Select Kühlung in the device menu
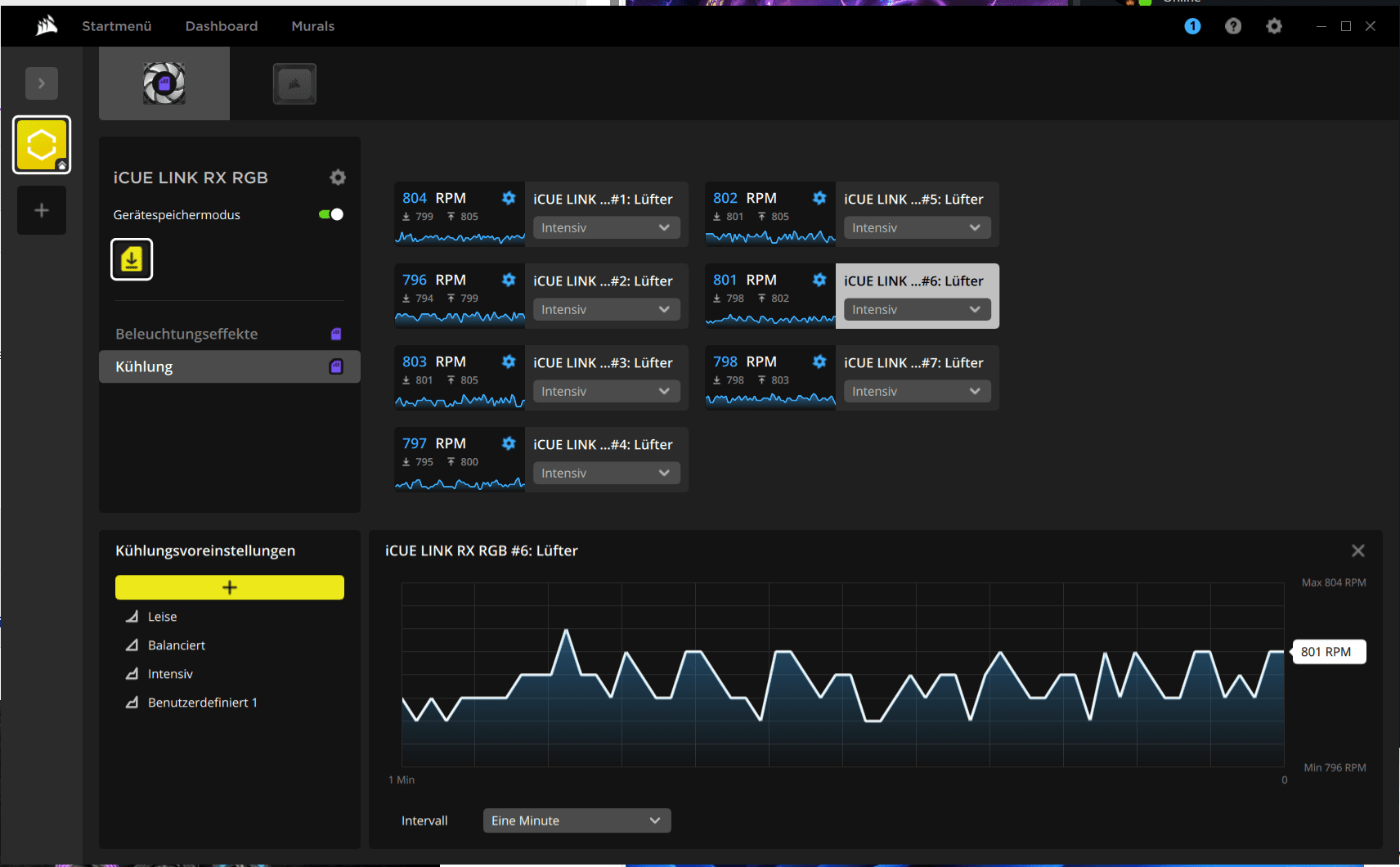 (230, 366)
